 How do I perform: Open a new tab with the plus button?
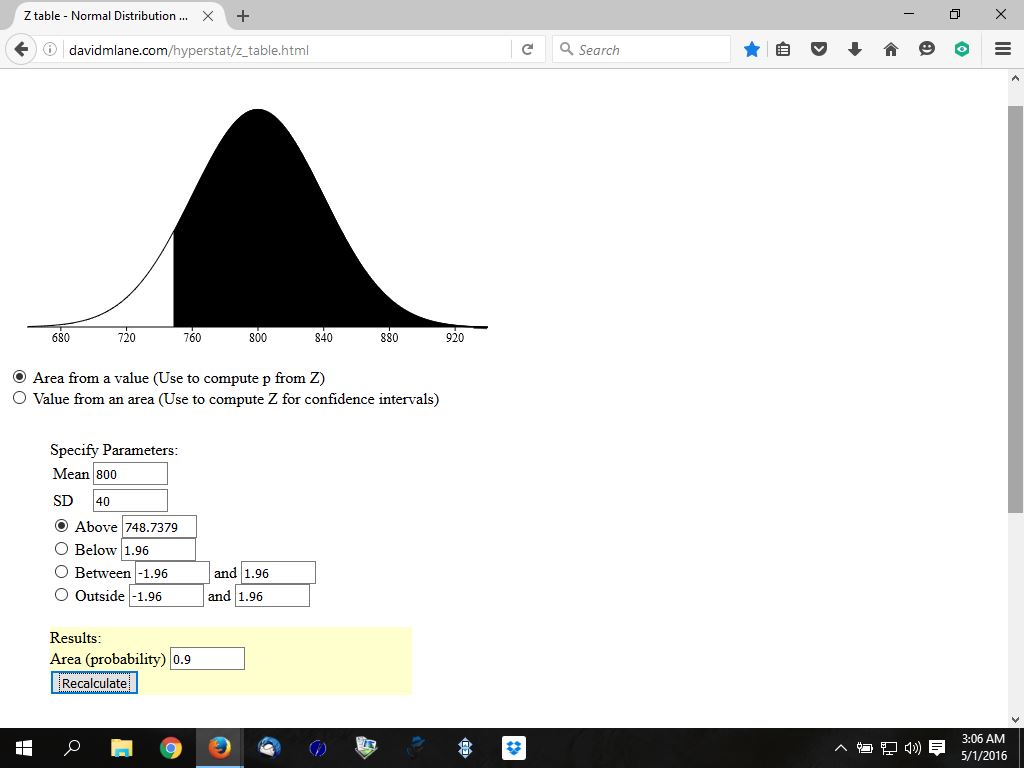[243, 16]
